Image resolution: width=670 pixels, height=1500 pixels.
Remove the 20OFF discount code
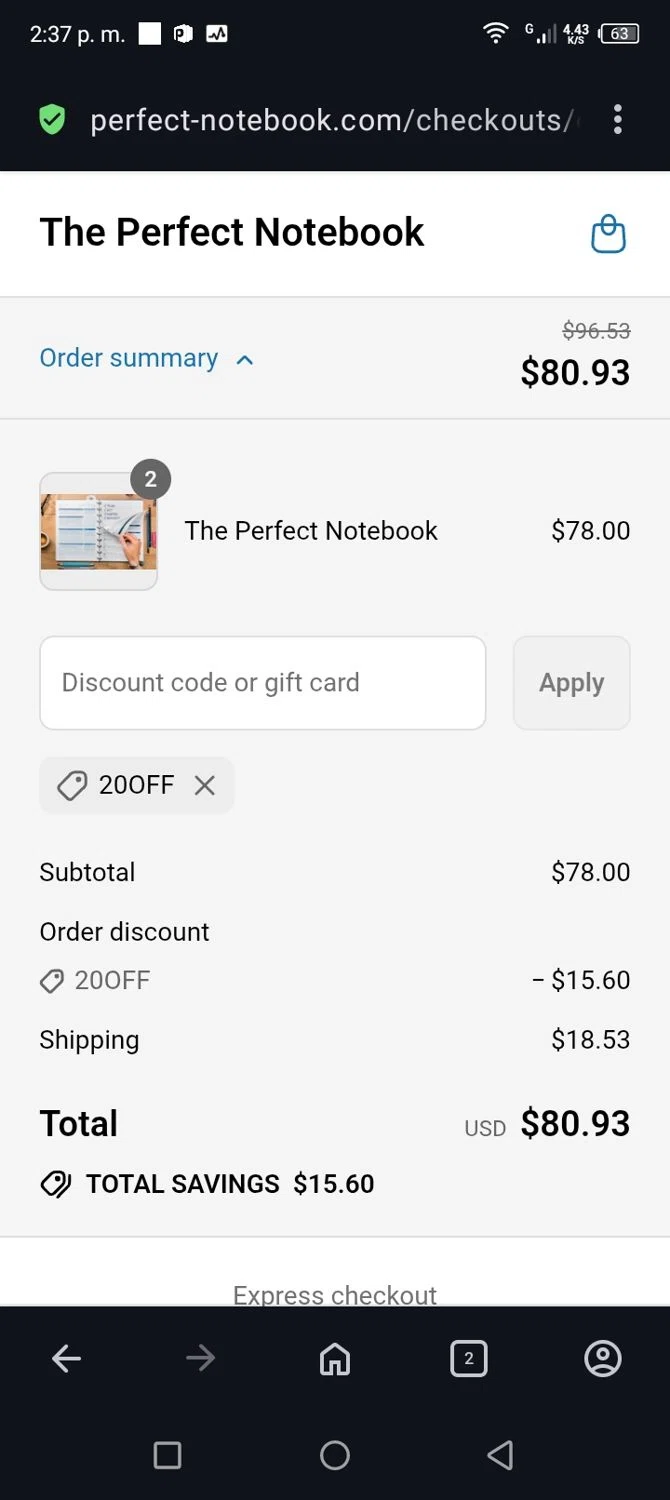pos(205,785)
